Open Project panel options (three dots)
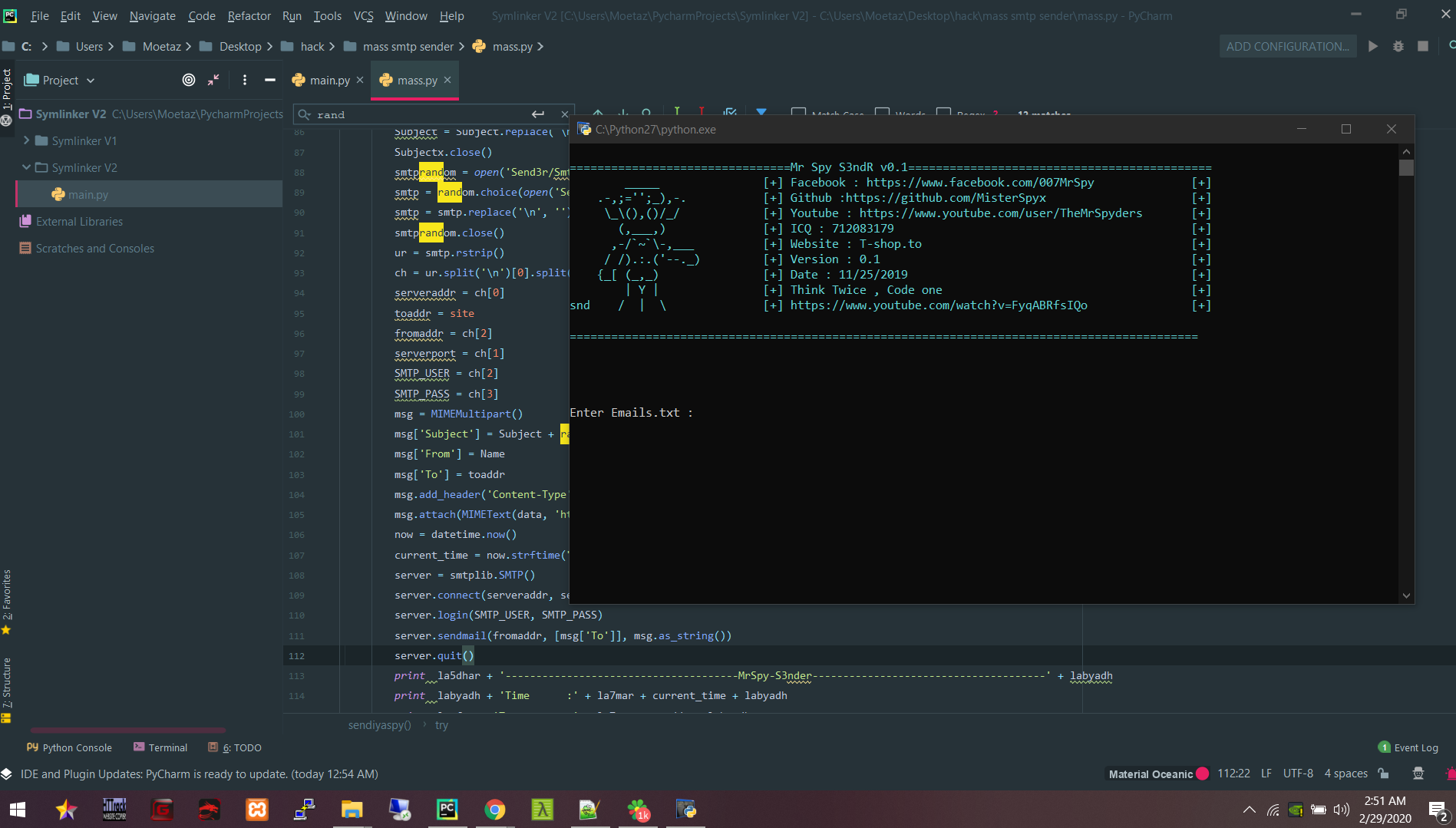 [245, 80]
